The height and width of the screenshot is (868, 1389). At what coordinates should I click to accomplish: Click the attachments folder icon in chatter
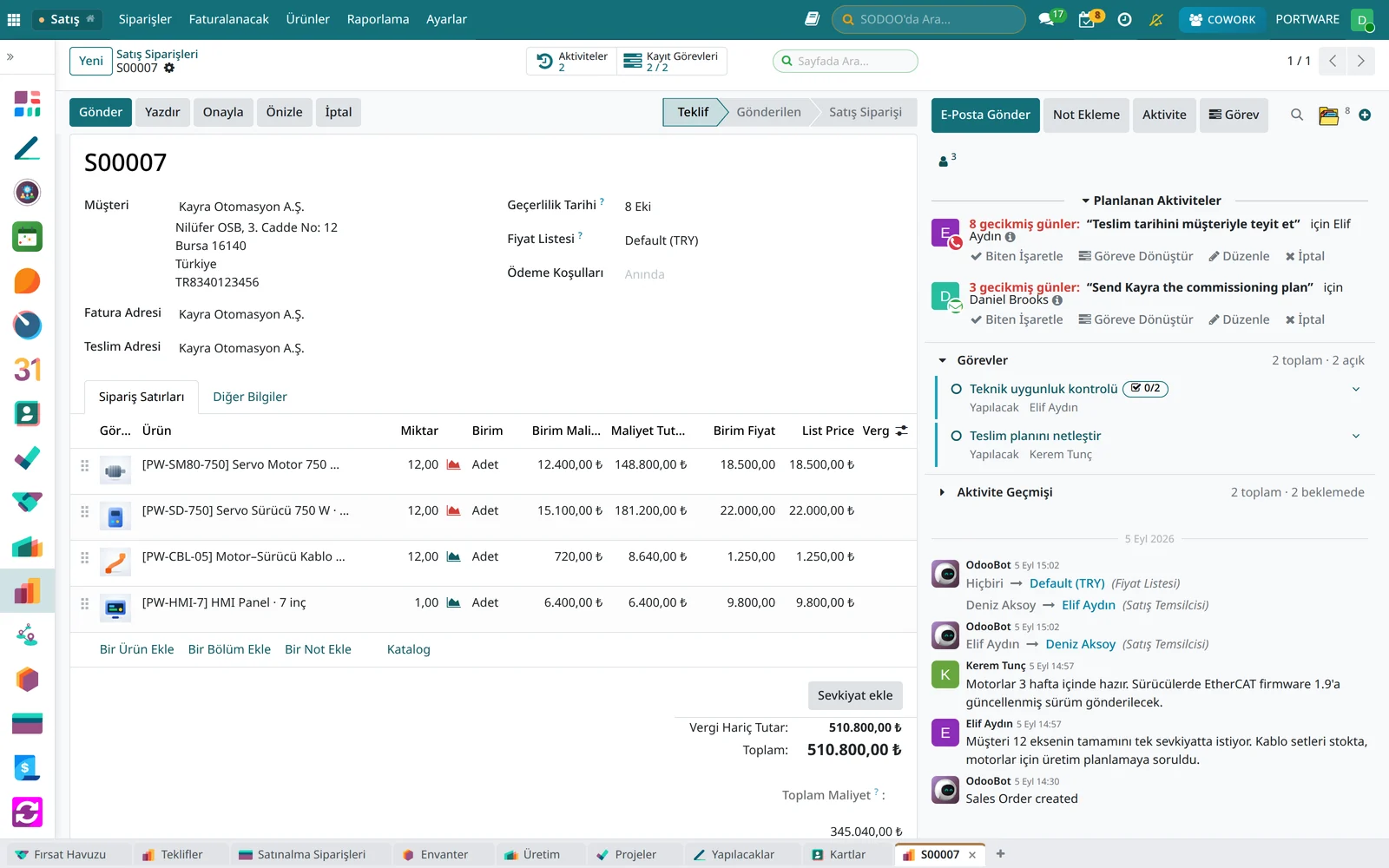point(1328,115)
